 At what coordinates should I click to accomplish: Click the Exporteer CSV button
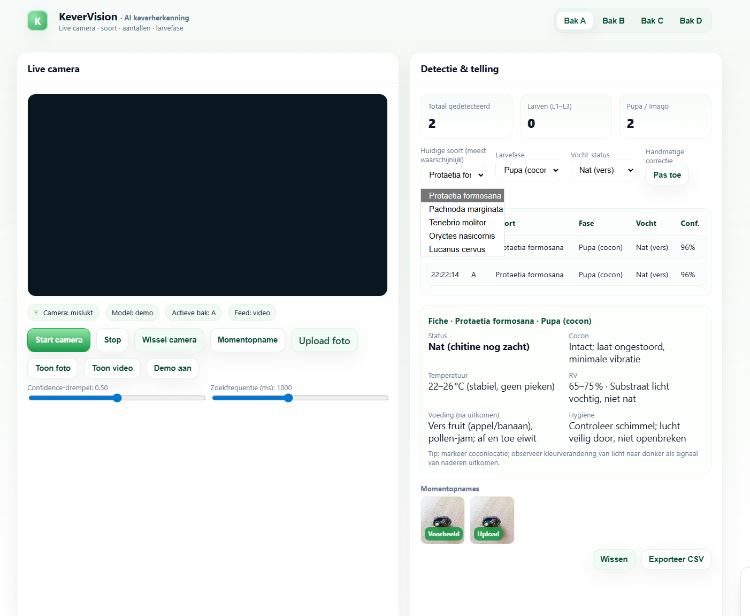[676, 559]
